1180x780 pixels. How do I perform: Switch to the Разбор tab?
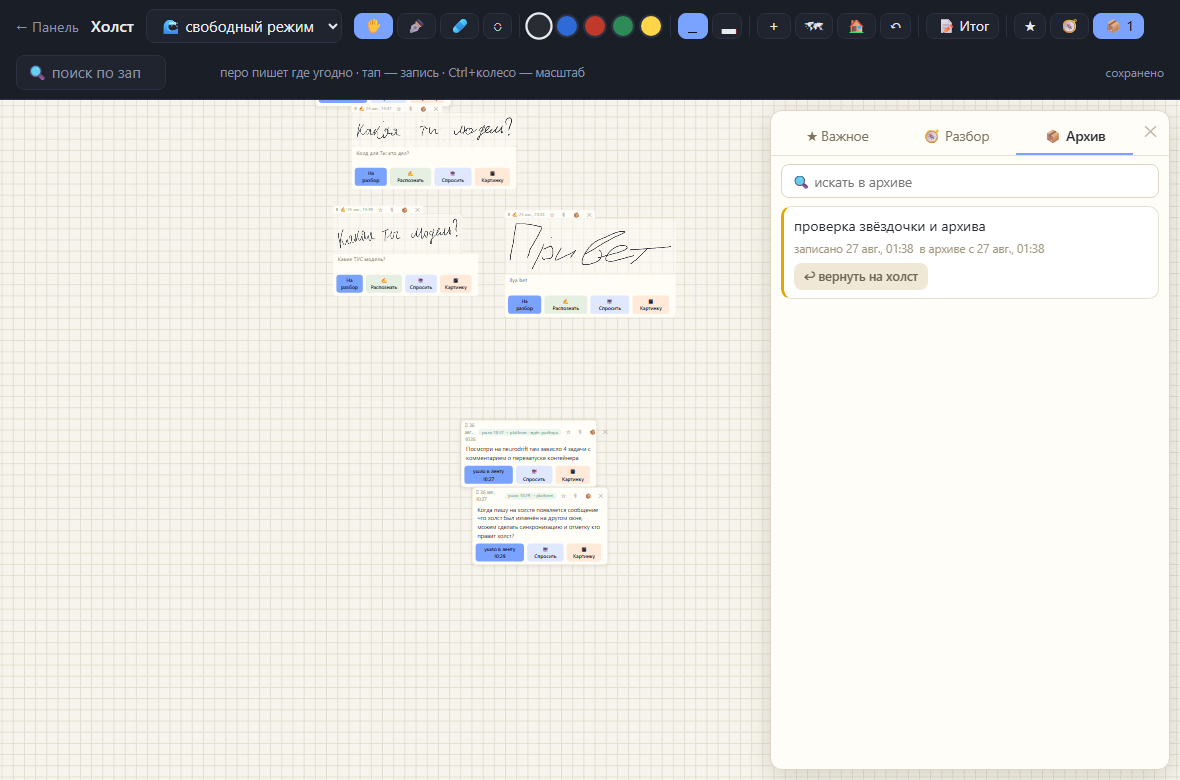(956, 136)
